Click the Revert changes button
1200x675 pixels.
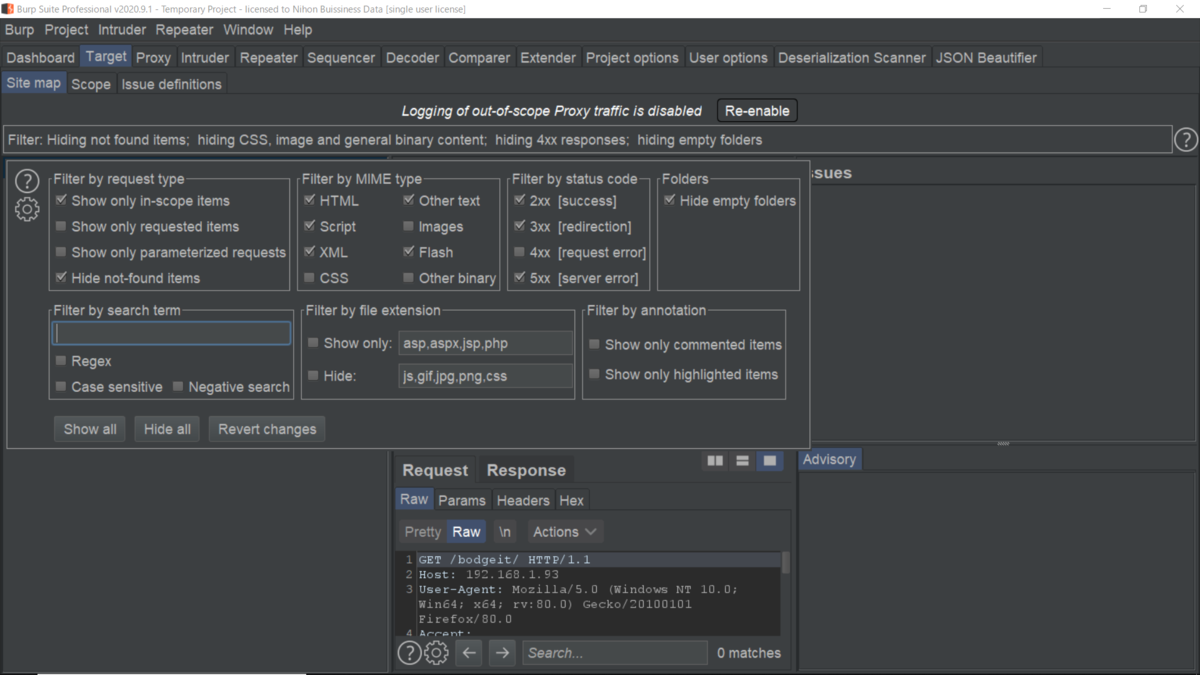(267, 429)
